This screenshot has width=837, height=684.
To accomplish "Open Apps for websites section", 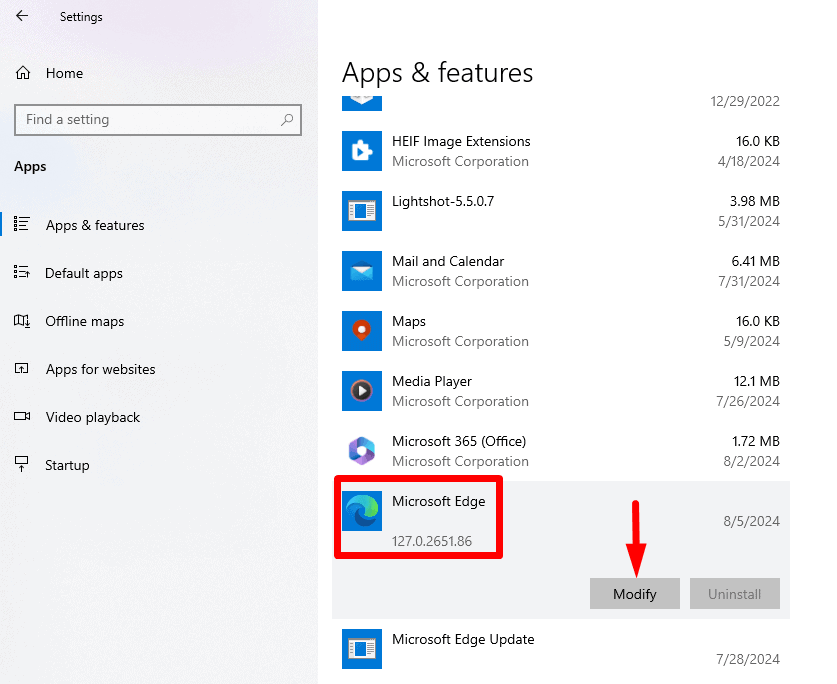I will tap(100, 369).
